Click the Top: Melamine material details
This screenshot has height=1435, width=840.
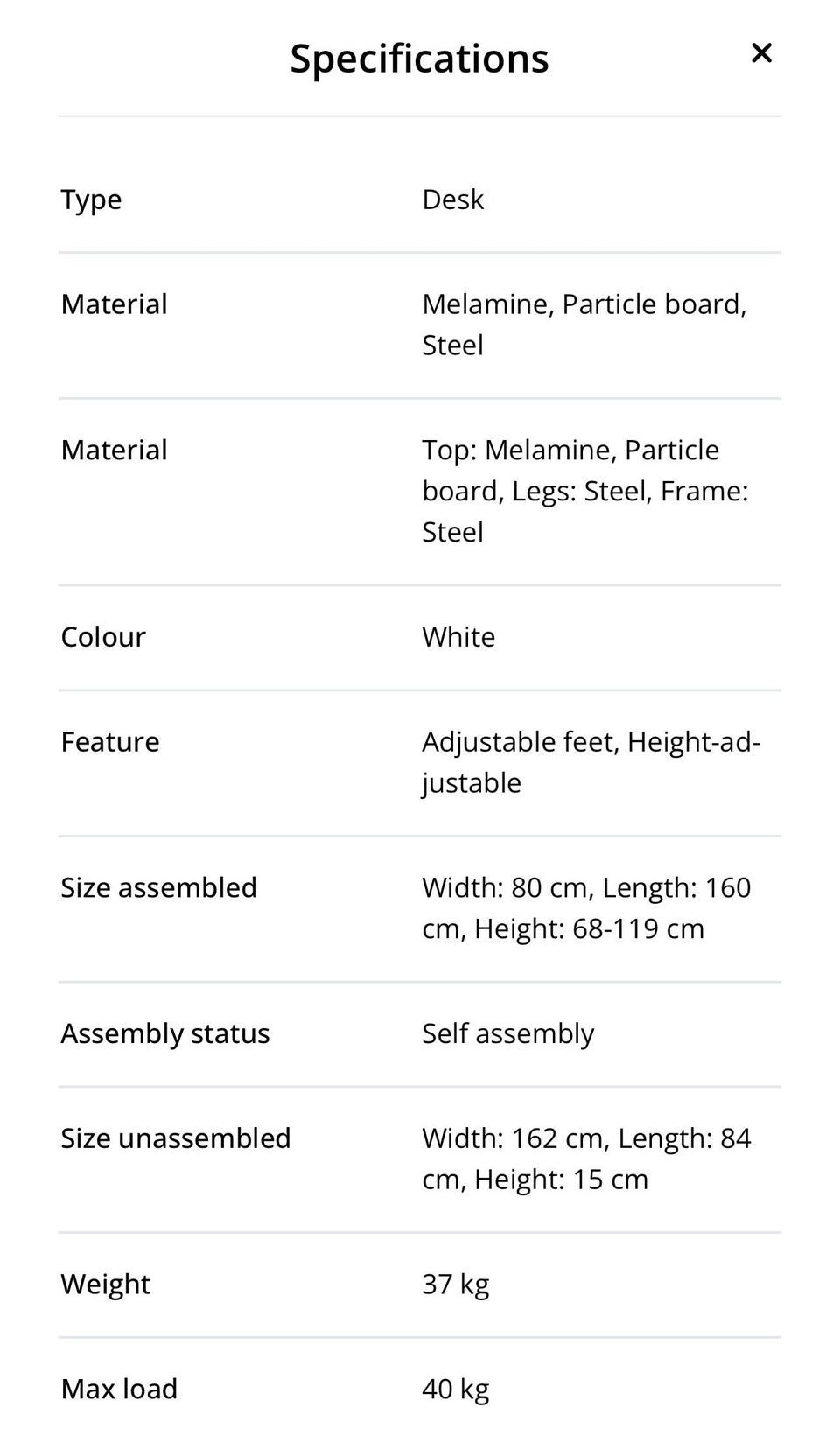(585, 491)
